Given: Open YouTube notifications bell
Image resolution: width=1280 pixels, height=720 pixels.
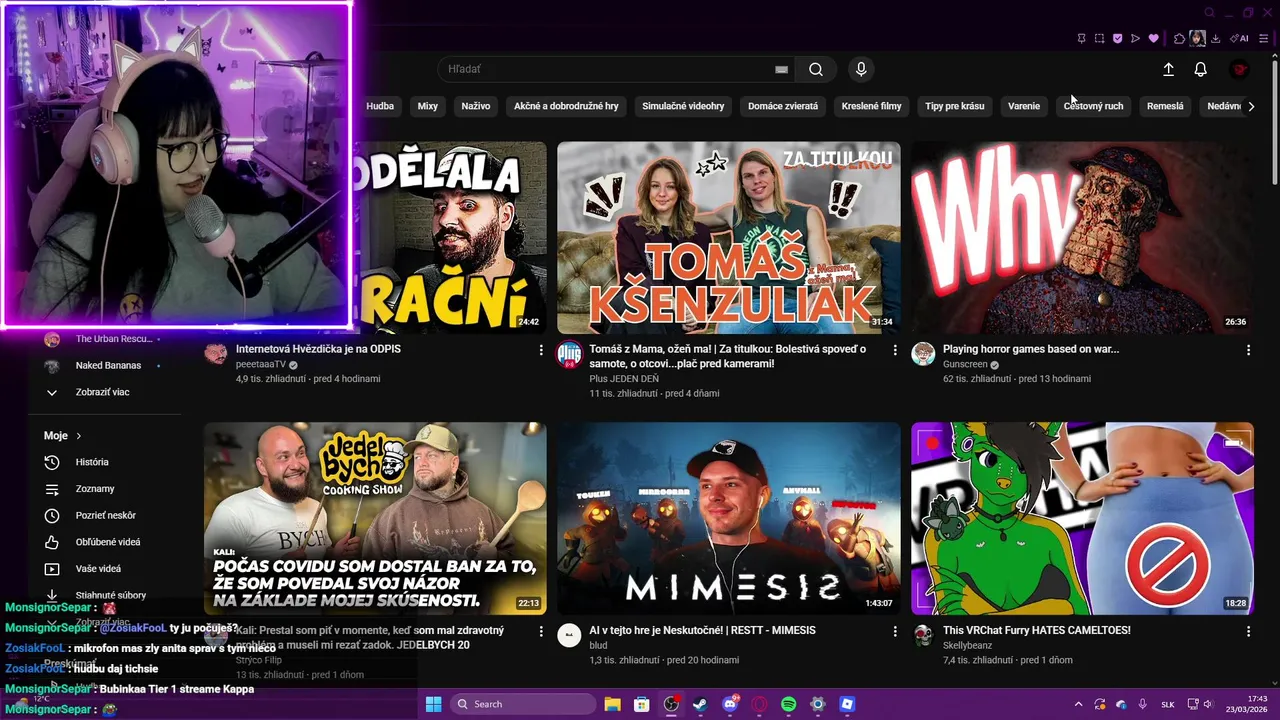Looking at the screenshot, I should click(x=1200, y=69).
